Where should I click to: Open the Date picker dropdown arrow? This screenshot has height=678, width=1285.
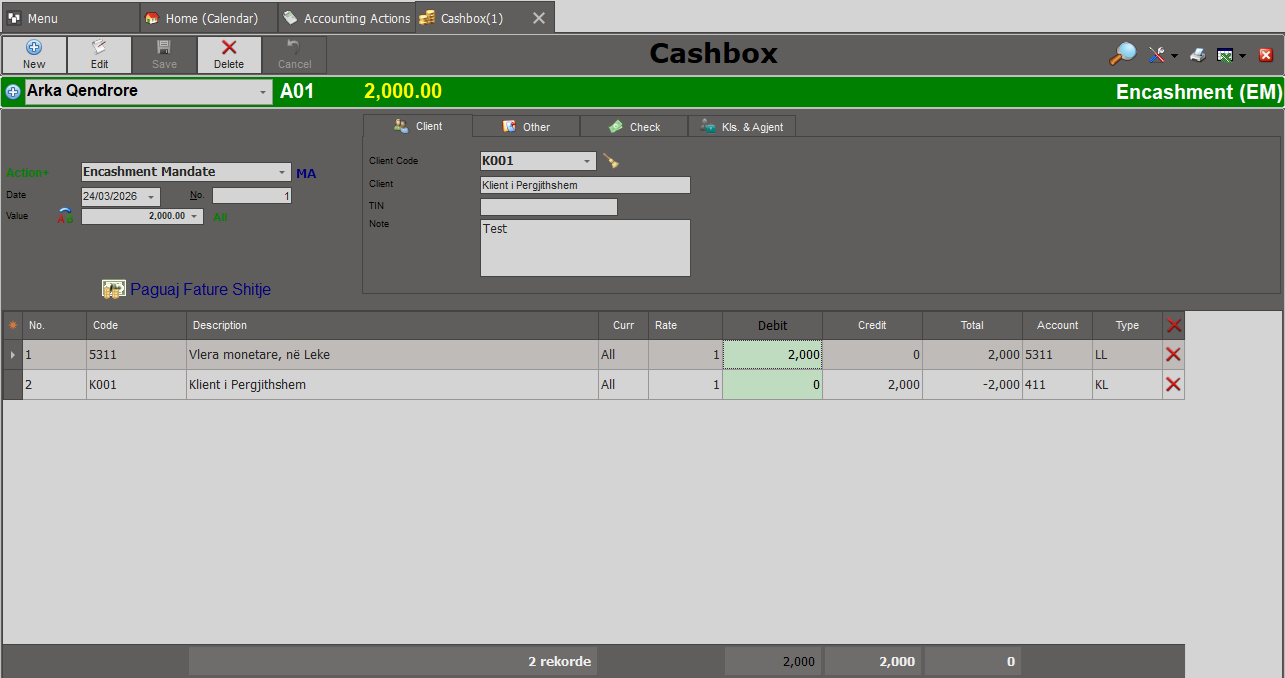click(151, 197)
